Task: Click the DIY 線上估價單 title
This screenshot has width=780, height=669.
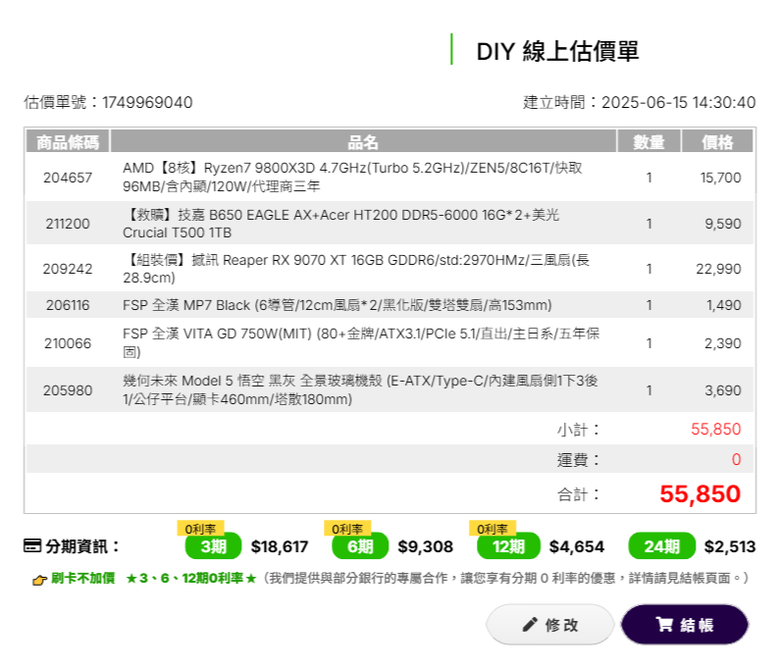Action: tap(557, 51)
